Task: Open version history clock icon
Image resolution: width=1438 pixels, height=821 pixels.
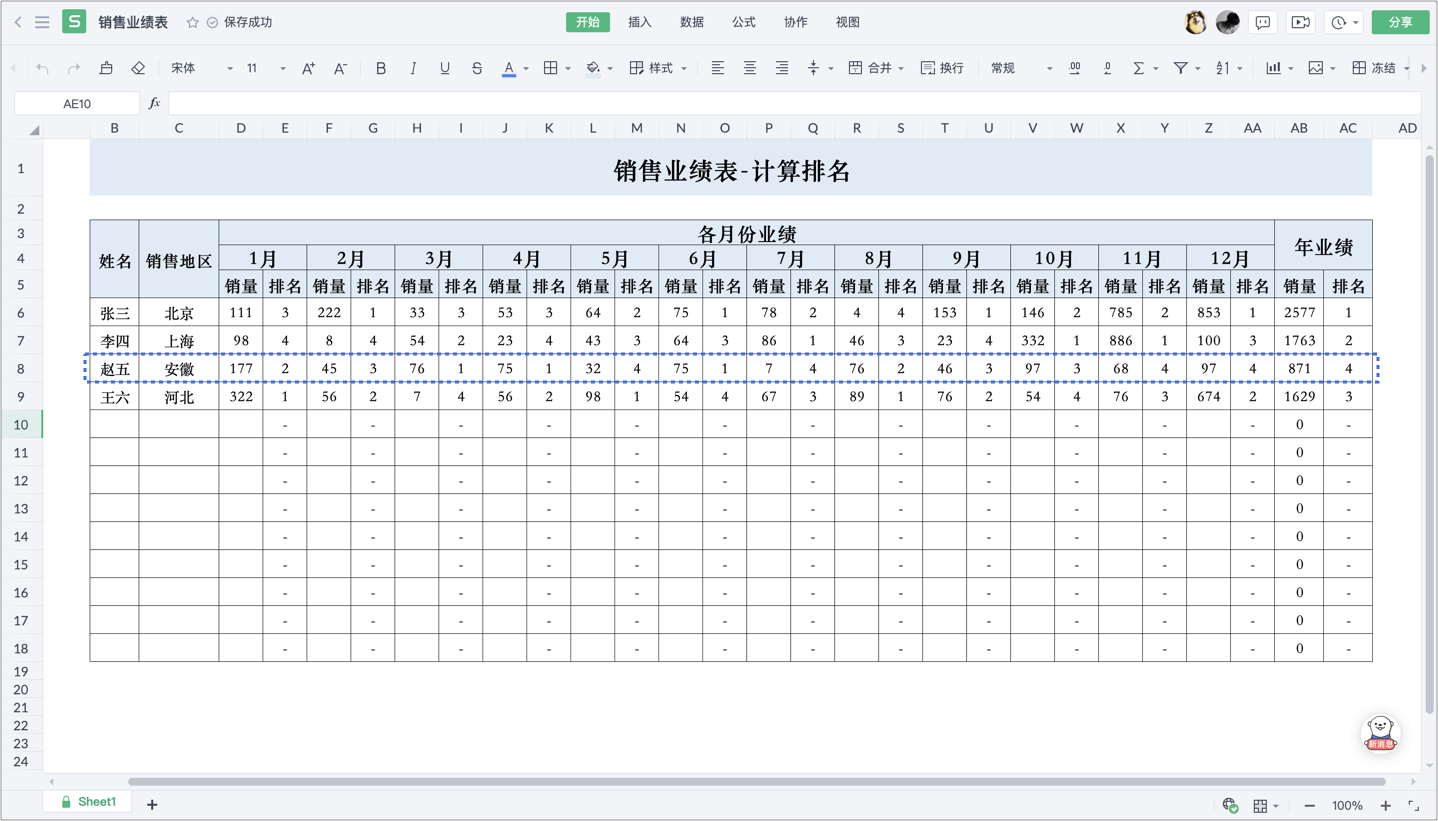Action: (x=1338, y=22)
